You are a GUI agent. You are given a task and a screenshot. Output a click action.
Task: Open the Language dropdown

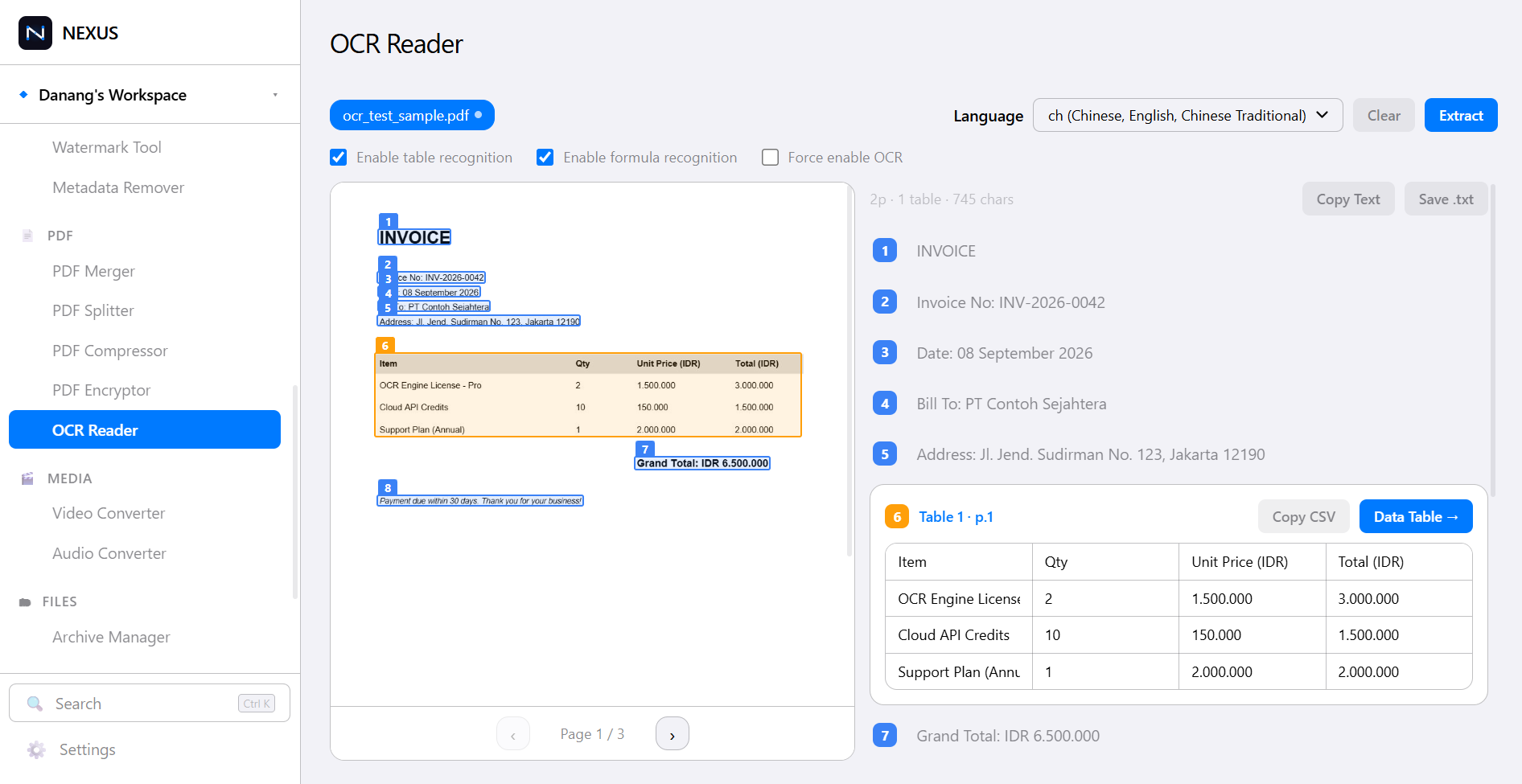click(x=1187, y=115)
